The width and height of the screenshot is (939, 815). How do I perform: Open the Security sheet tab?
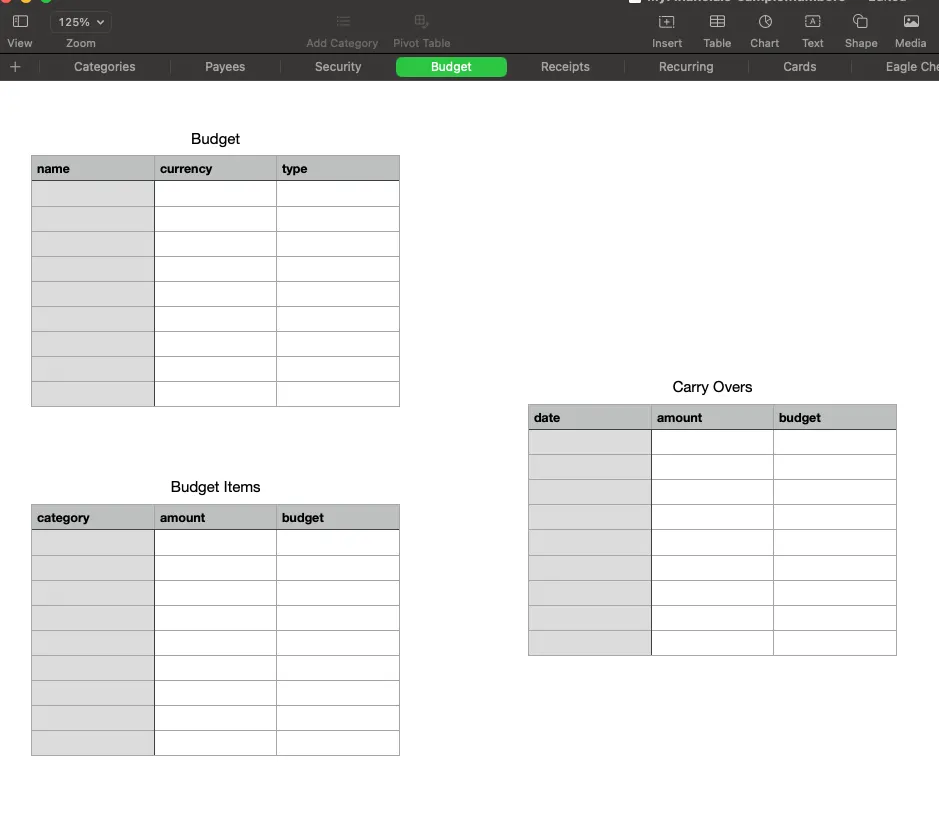click(338, 67)
